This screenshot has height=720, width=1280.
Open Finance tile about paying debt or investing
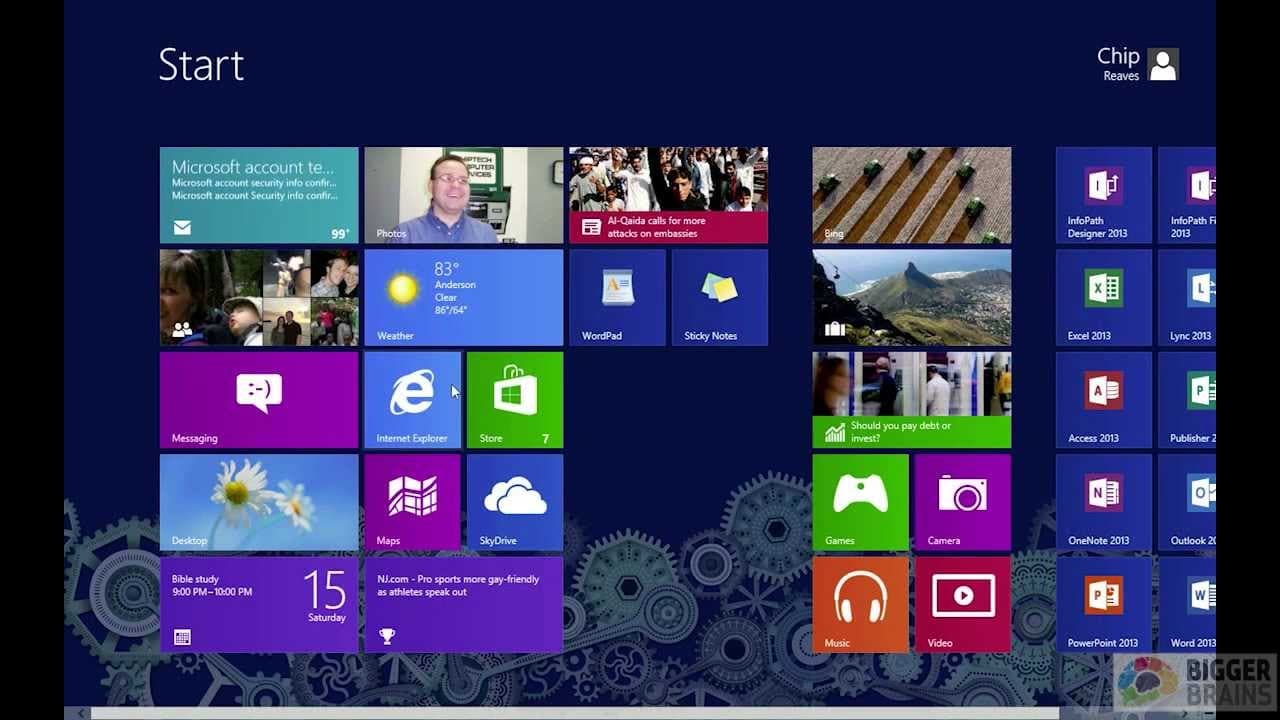(x=912, y=400)
